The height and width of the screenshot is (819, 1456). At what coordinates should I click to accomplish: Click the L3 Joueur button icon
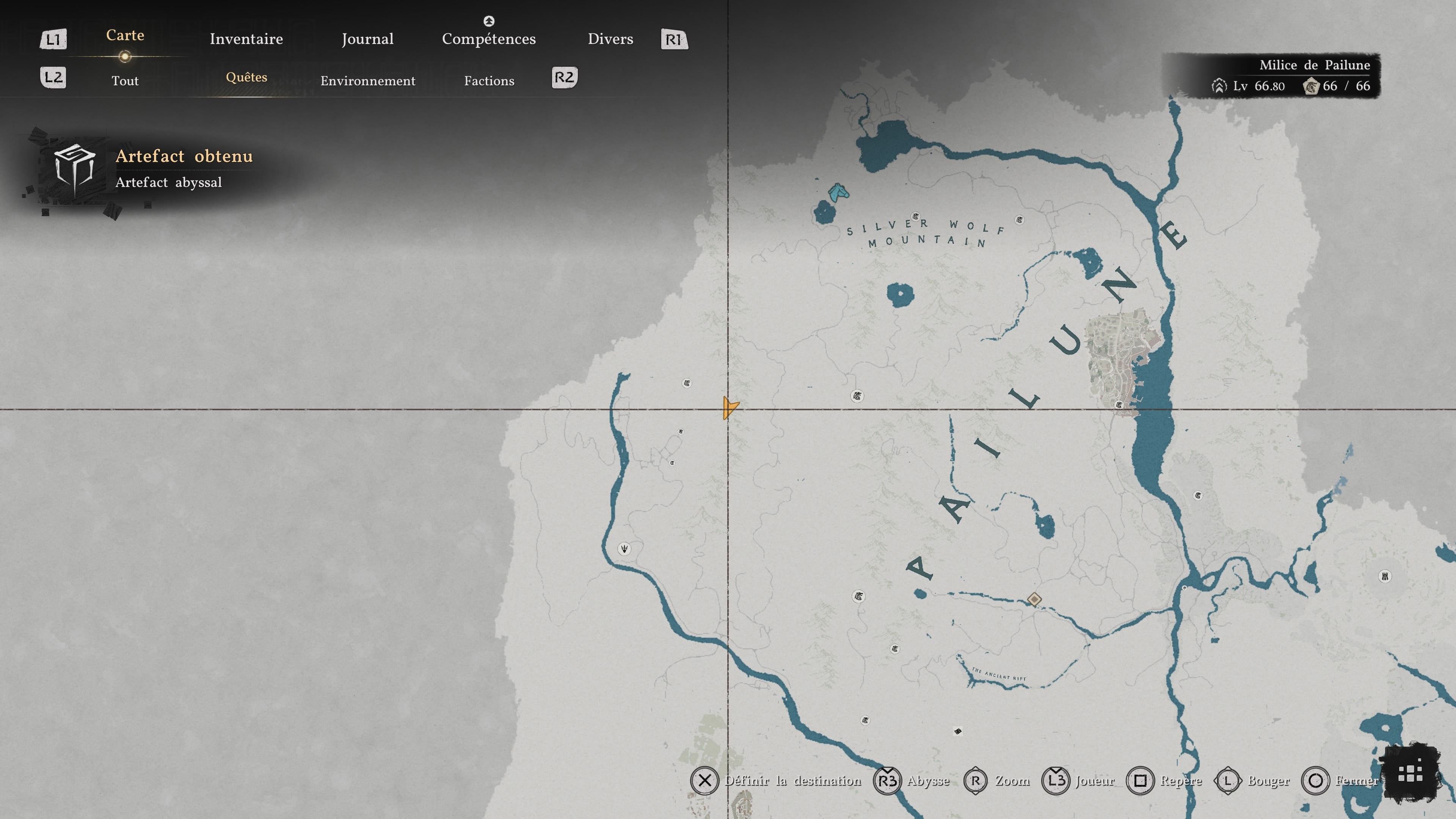[x=1055, y=781]
